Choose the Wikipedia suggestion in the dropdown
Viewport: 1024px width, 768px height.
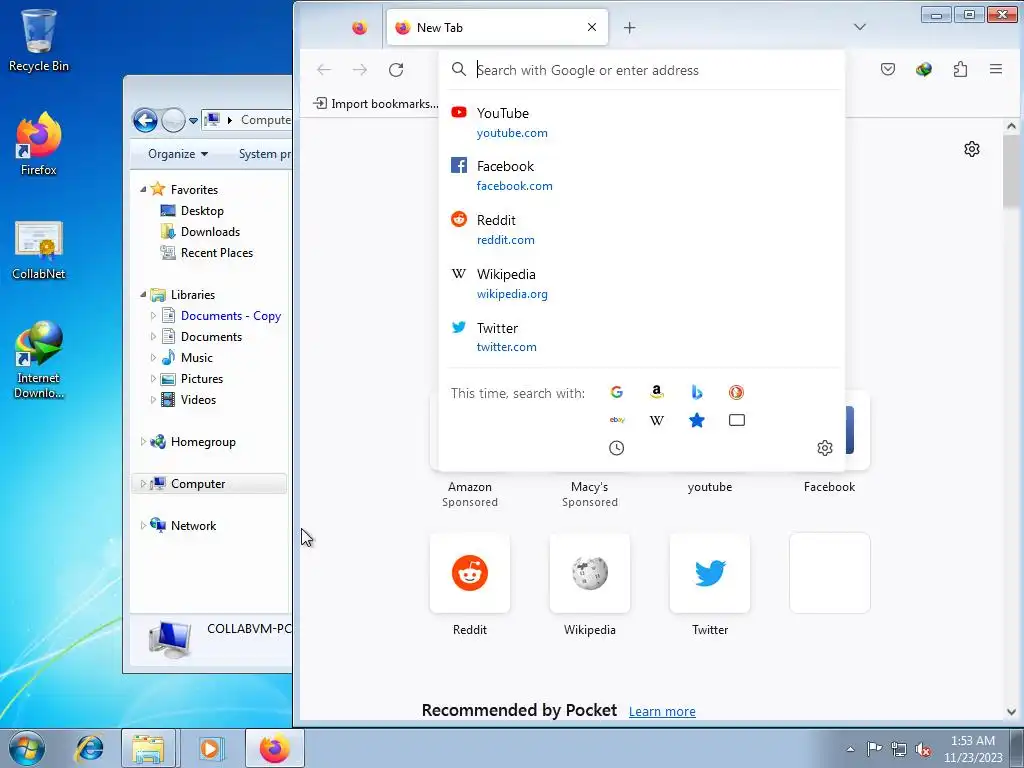(x=641, y=283)
